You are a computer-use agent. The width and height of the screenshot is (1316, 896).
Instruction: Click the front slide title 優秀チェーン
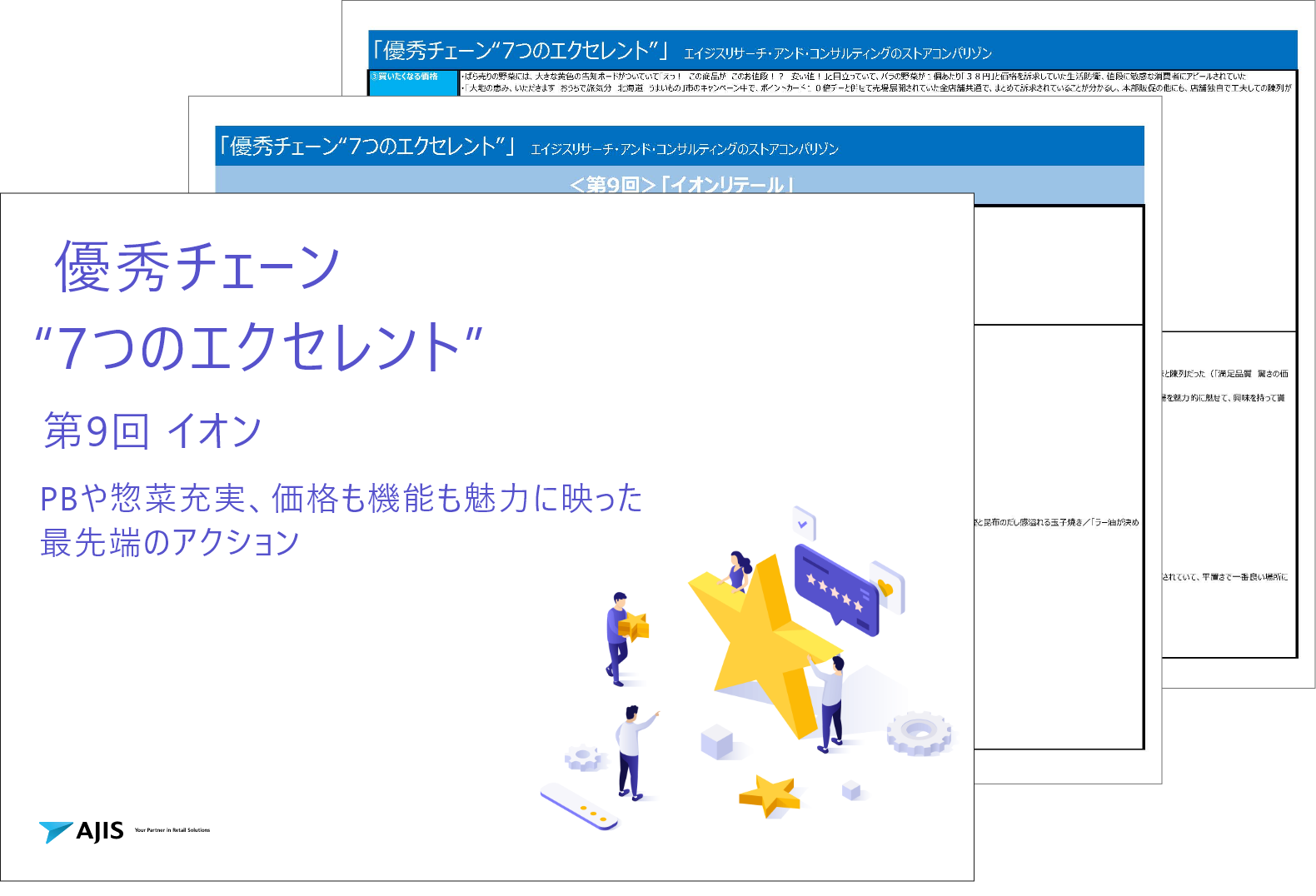tap(197, 266)
